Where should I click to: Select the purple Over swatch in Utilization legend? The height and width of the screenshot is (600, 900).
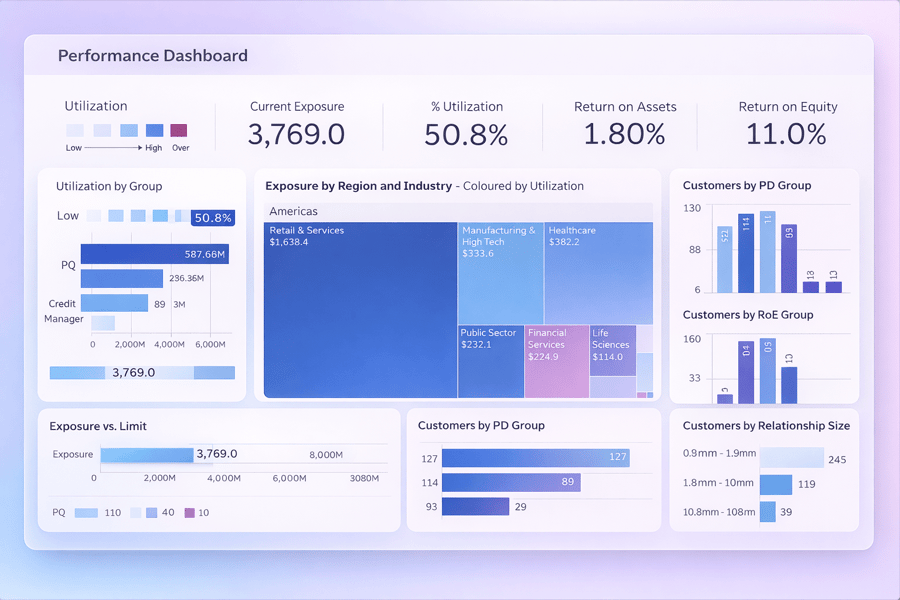click(179, 130)
